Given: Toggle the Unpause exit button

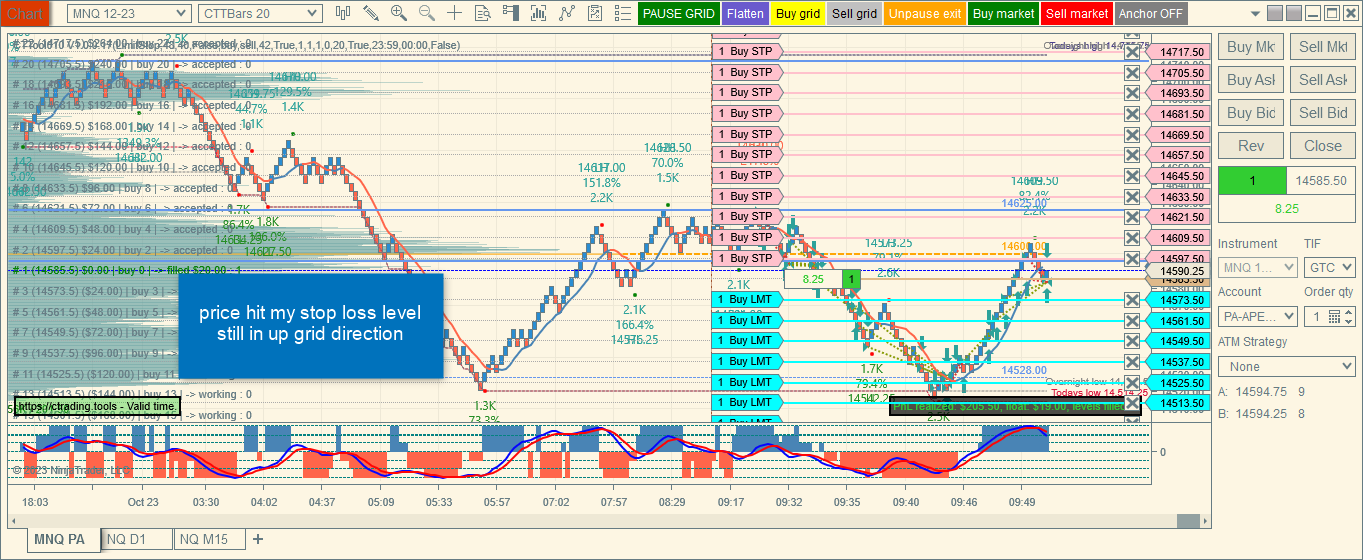Looking at the screenshot, I should pos(924,14).
